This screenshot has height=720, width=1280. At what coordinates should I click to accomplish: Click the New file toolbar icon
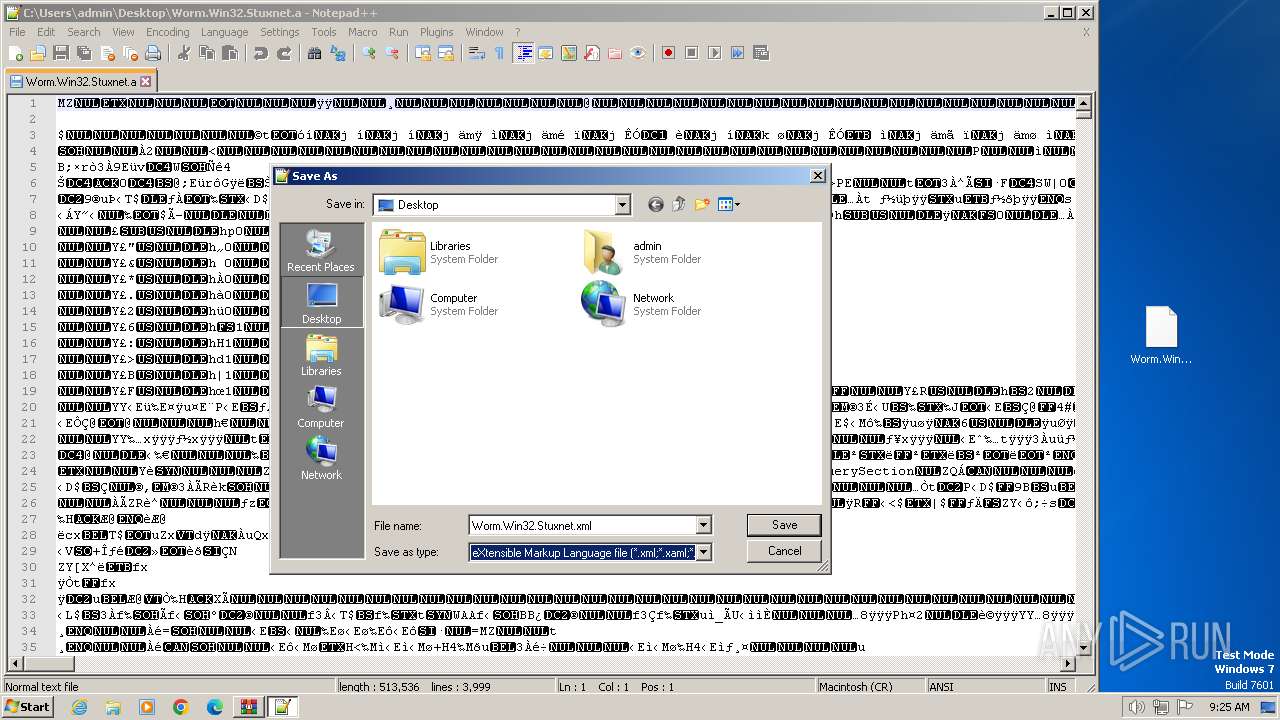pyautogui.click(x=16, y=53)
